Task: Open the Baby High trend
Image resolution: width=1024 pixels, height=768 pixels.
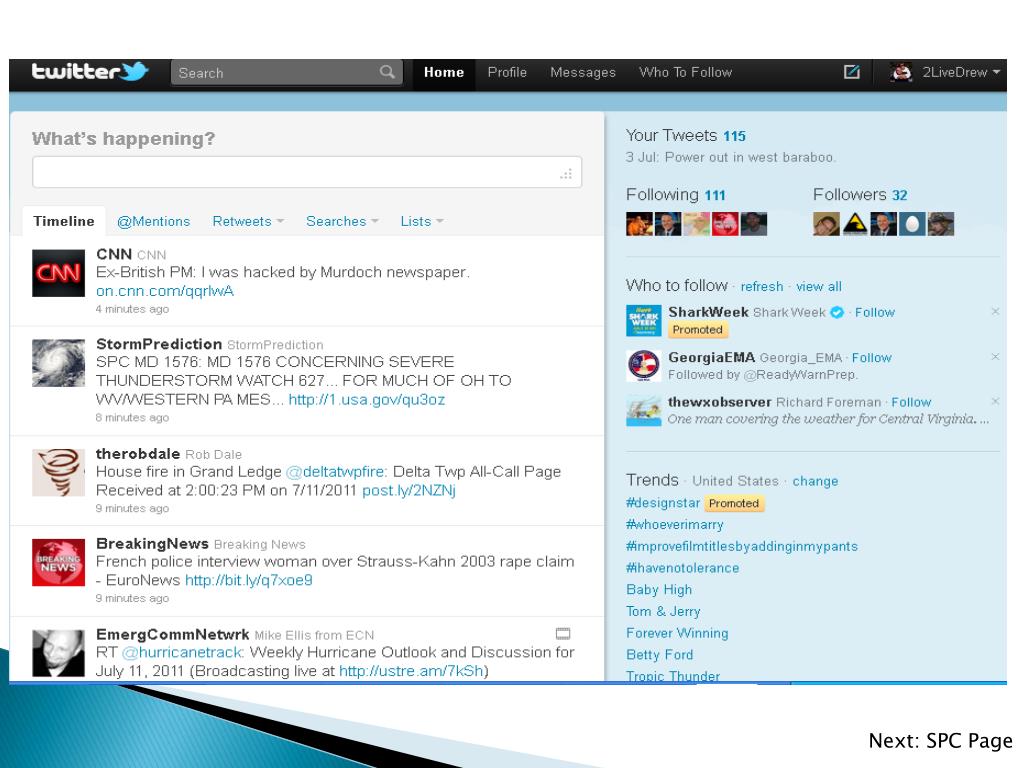Action: pyautogui.click(x=659, y=590)
